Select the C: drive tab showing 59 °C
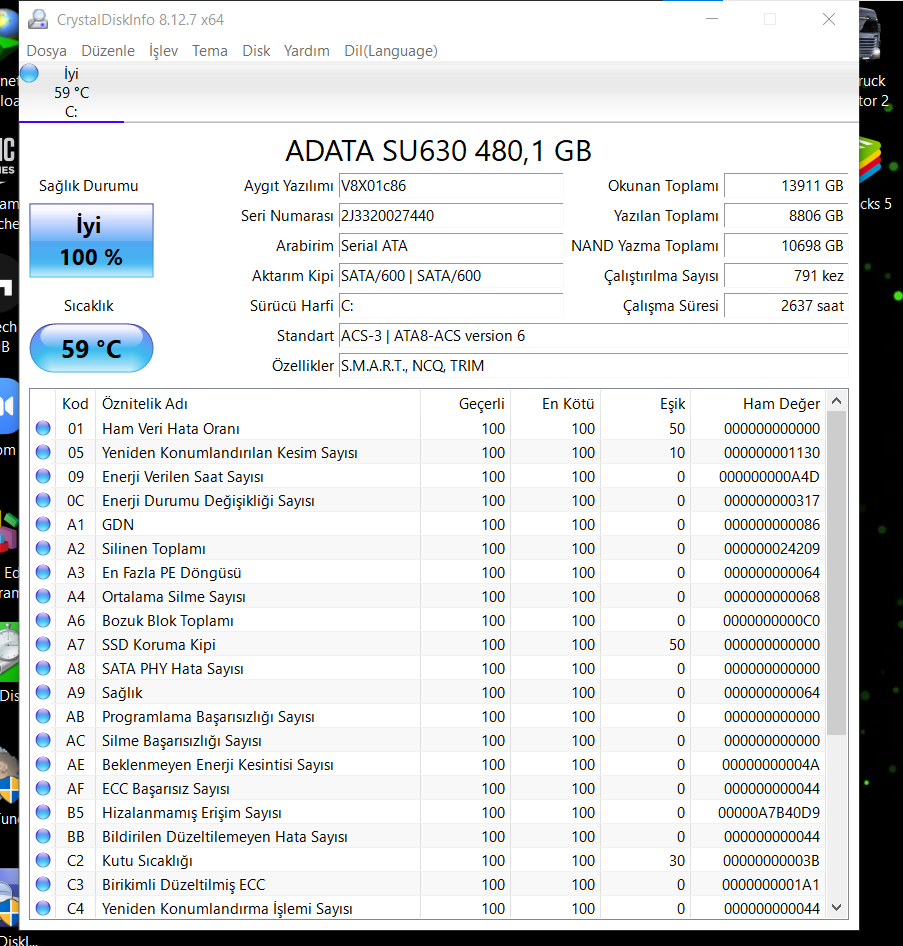903x946 pixels. (71, 93)
